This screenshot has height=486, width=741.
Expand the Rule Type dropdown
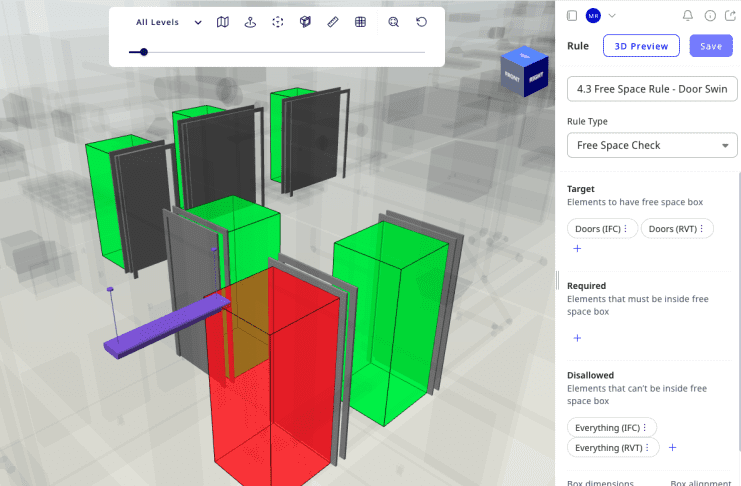click(652, 145)
